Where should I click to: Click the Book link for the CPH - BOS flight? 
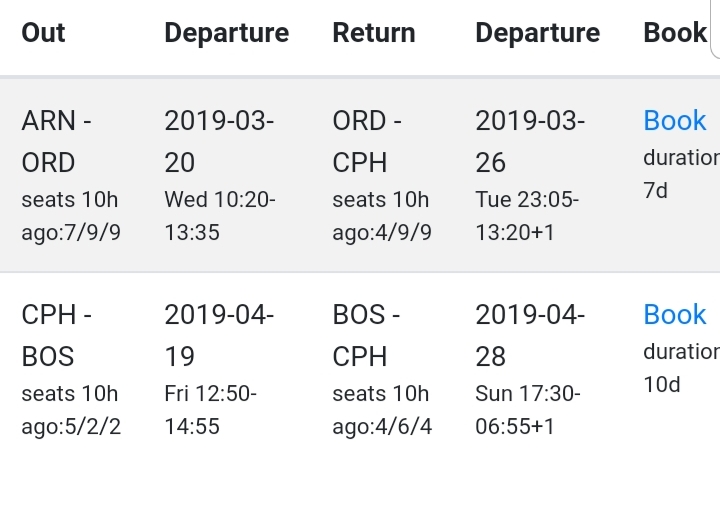pyautogui.click(x=675, y=315)
